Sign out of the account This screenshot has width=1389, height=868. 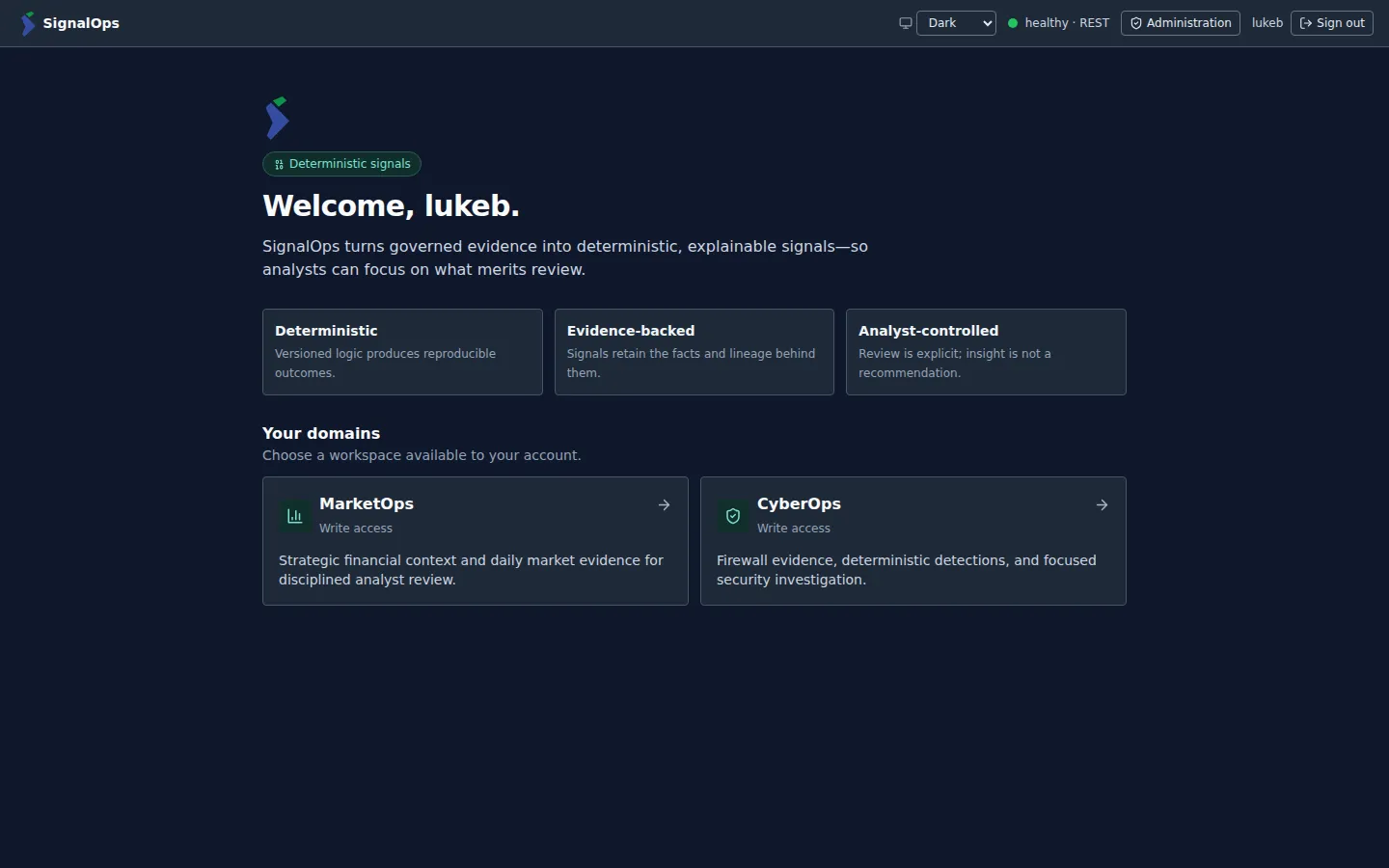pos(1332,23)
